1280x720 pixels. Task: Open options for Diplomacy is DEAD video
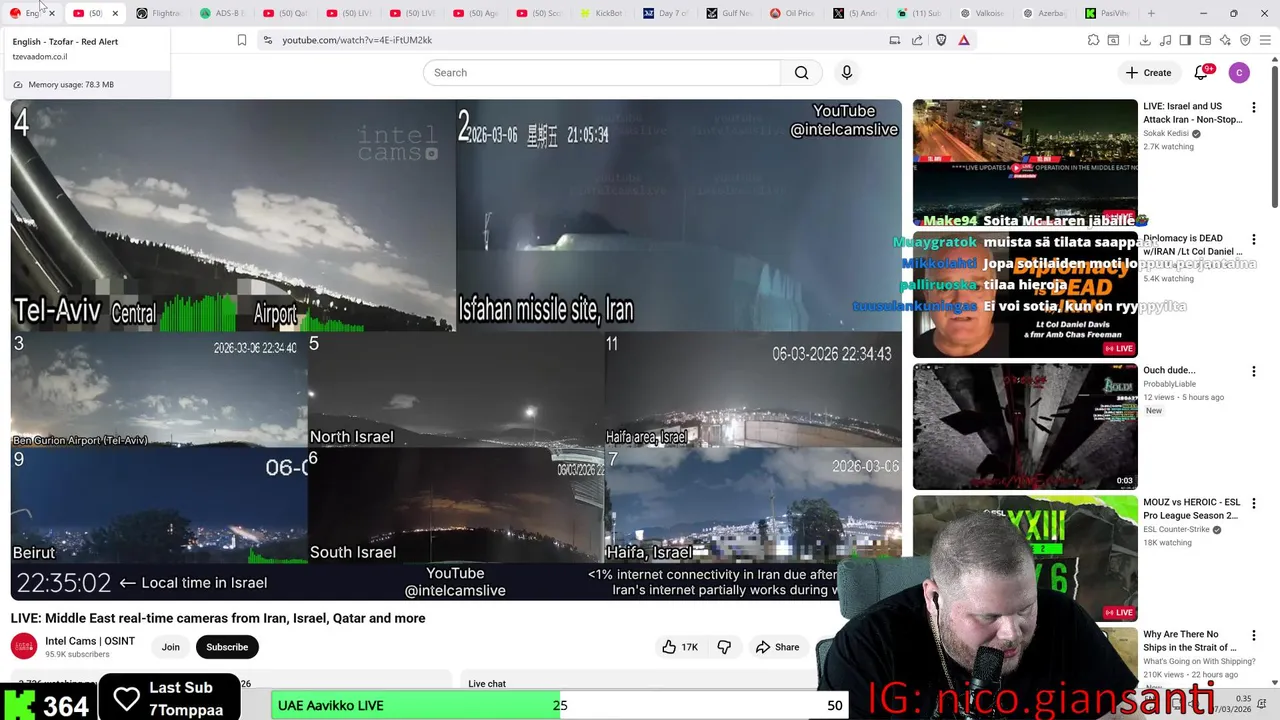click(x=1253, y=240)
